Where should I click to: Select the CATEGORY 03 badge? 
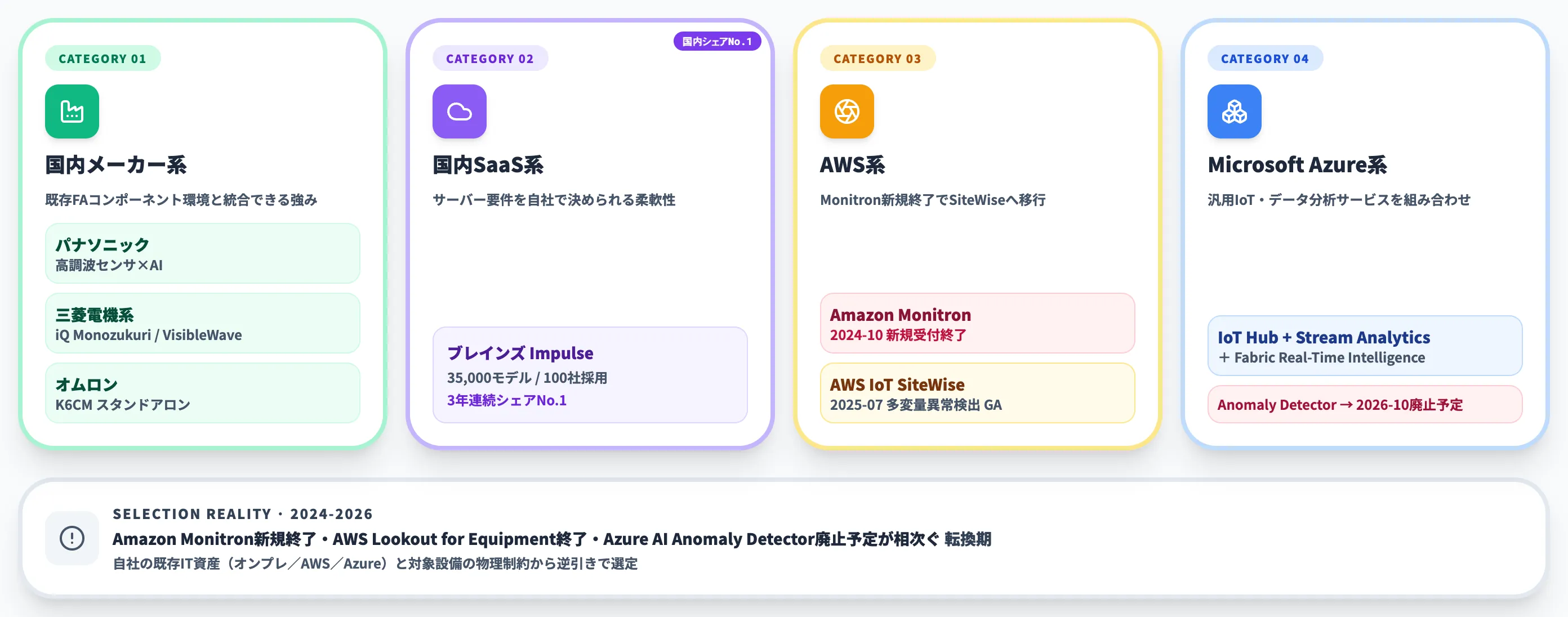877,59
